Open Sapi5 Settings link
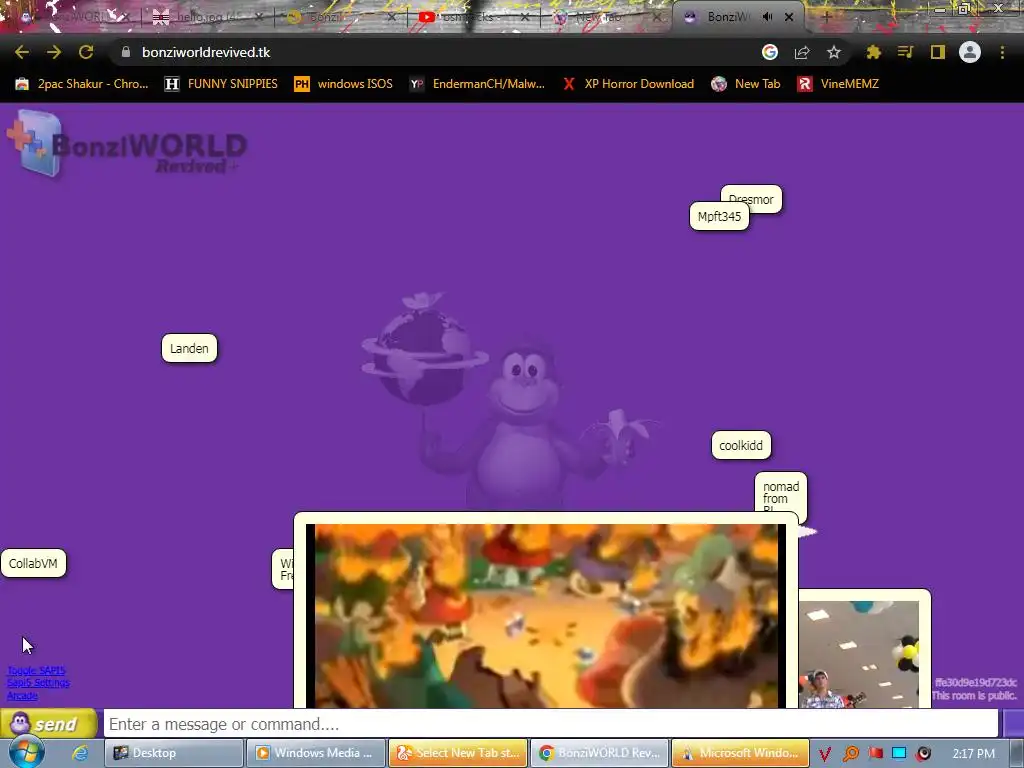 tap(39, 682)
